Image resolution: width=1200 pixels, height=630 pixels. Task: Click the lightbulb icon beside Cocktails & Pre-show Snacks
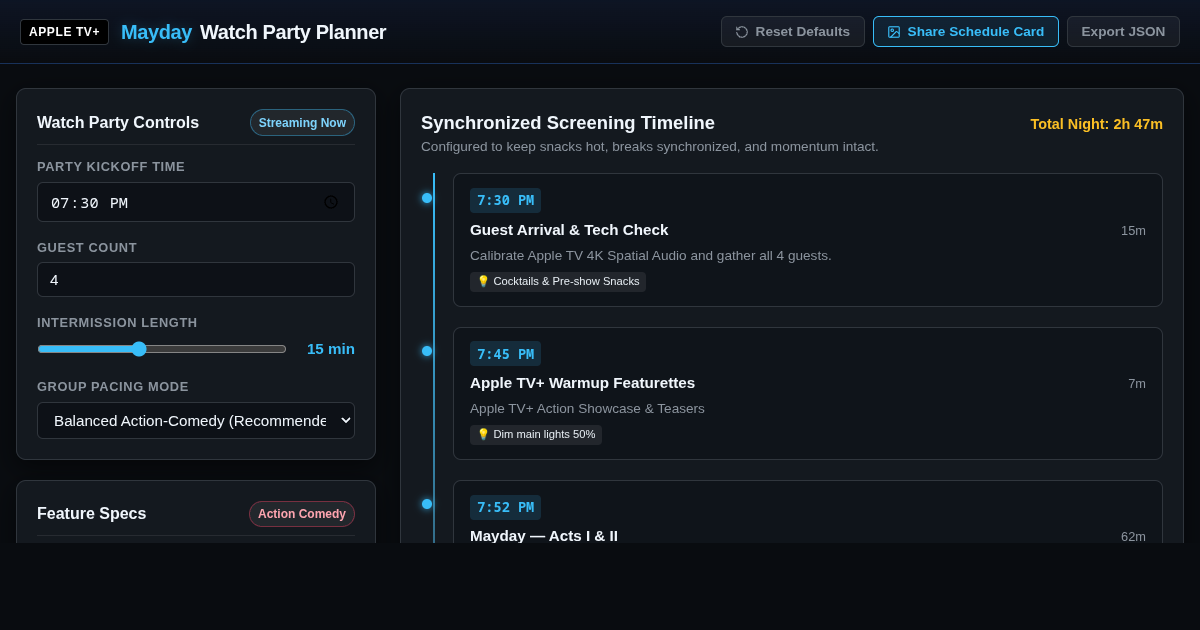point(483,282)
